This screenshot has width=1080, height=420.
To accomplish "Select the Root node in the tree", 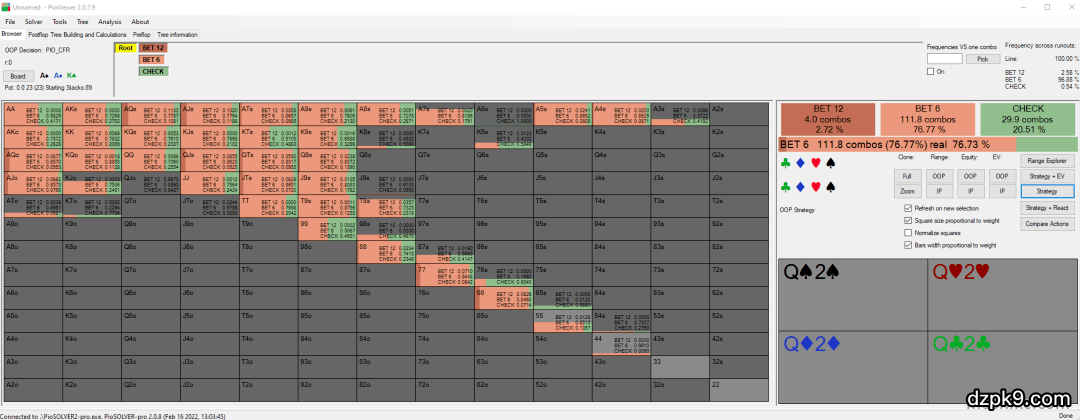I will pyautogui.click(x=125, y=47).
